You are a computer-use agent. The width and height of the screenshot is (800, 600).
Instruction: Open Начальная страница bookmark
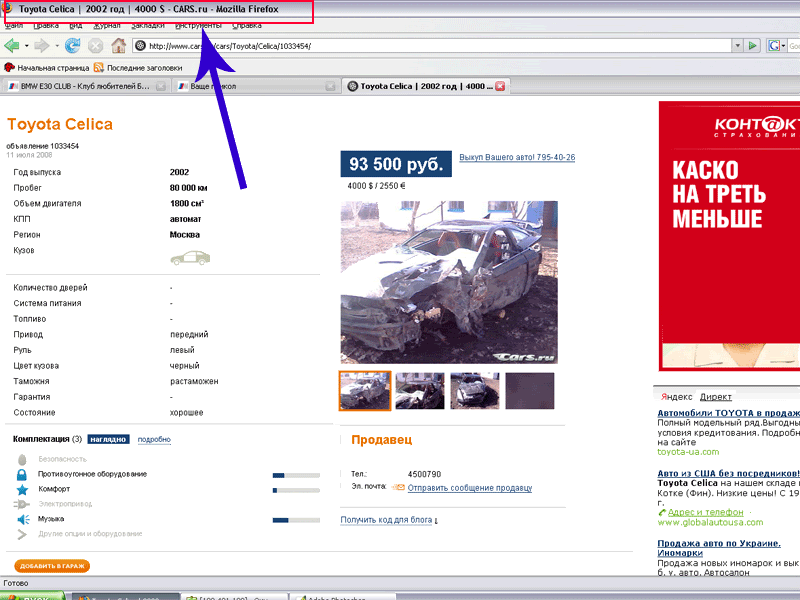(x=47, y=67)
